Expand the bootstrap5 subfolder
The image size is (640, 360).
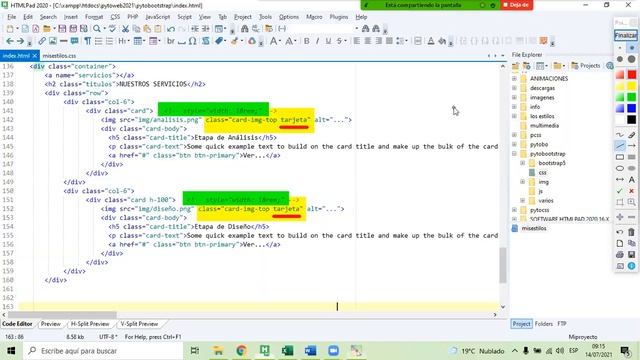(x=522, y=163)
